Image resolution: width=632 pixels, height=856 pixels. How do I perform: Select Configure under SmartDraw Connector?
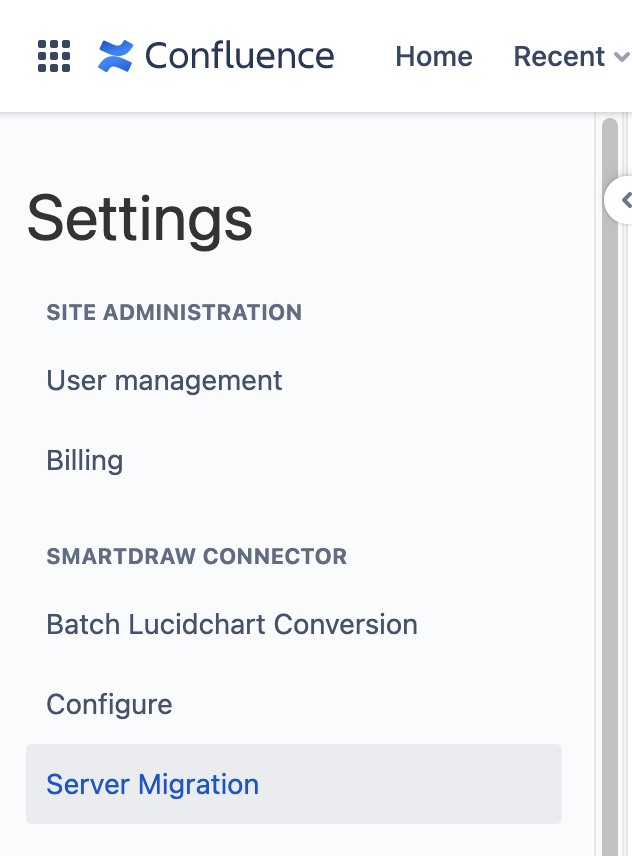click(x=109, y=704)
